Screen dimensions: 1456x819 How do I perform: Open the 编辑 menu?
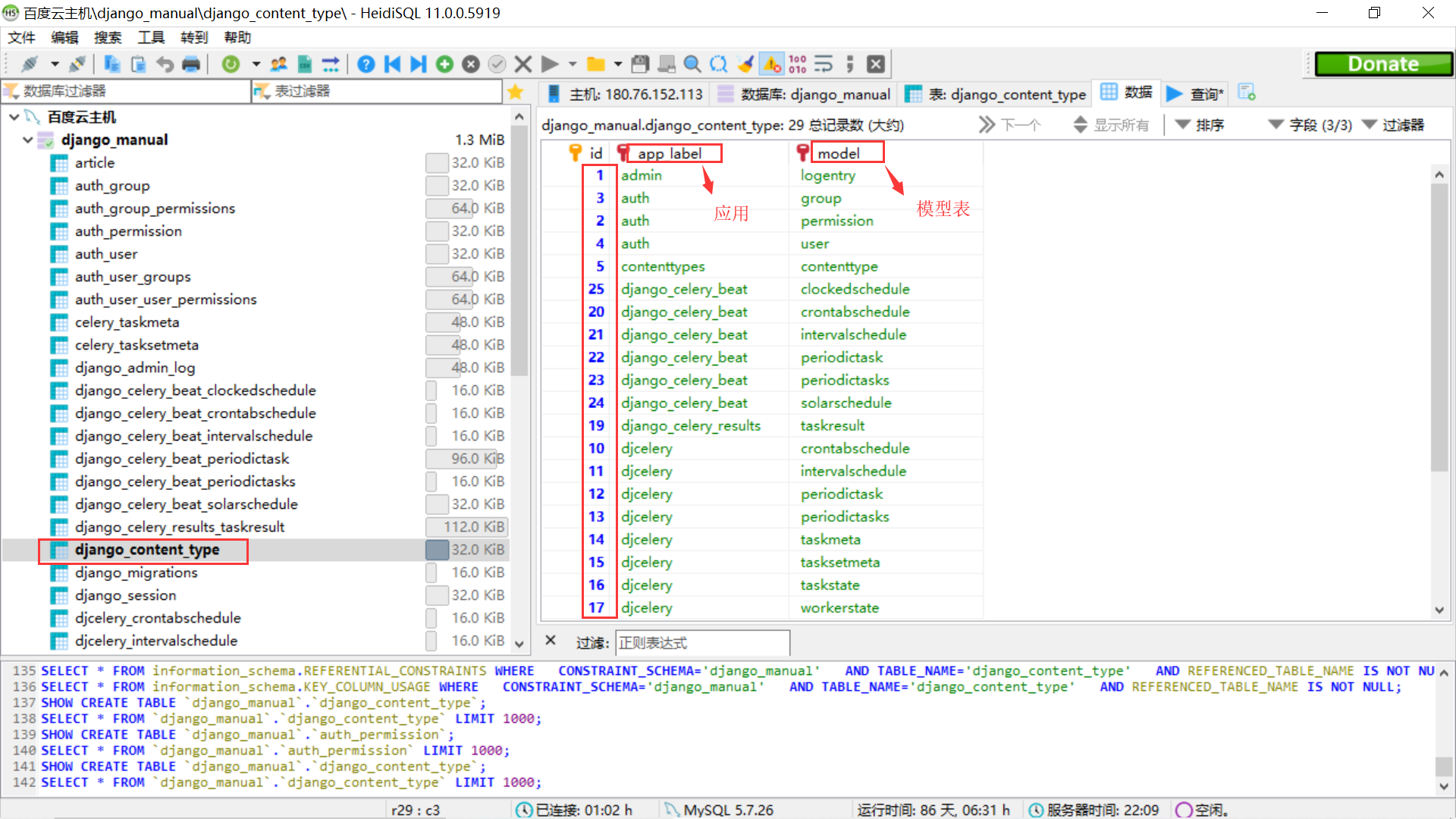tap(65, 37)
